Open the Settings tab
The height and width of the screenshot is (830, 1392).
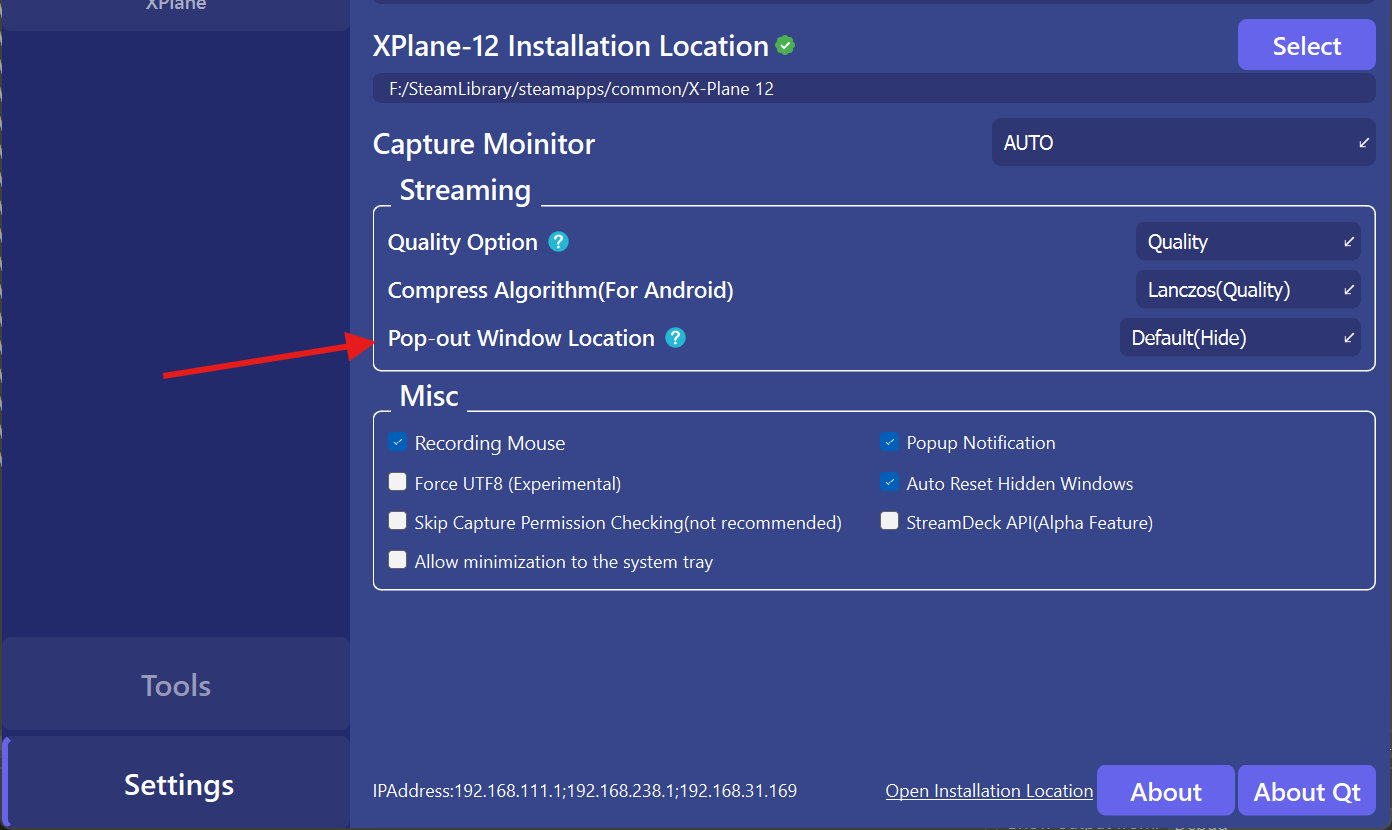(178, 785)
